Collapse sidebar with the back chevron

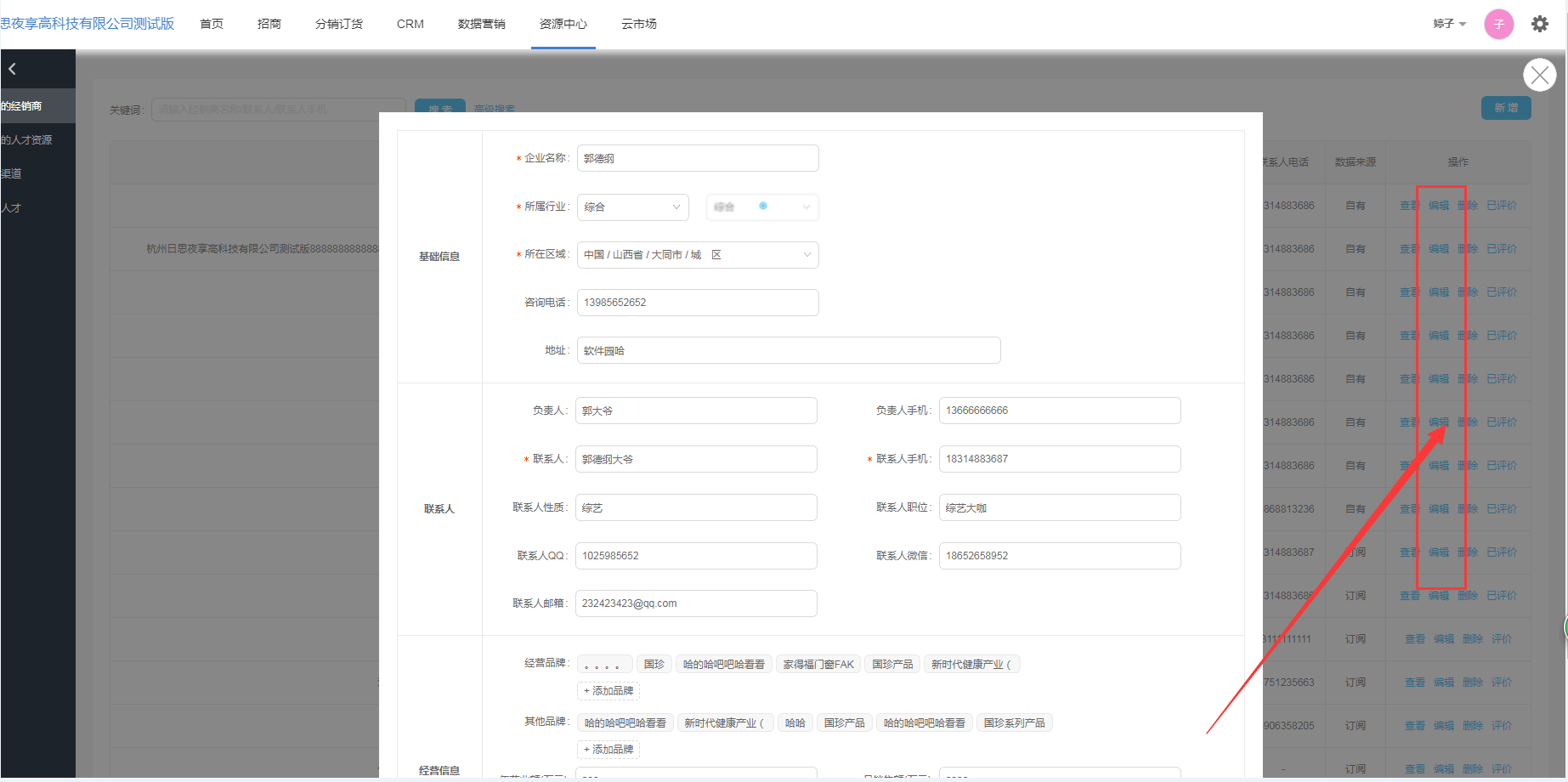(x=13, y=69)
